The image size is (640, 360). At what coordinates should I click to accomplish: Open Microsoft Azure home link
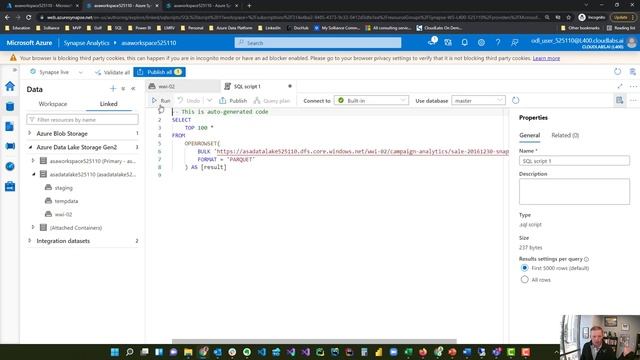(x=29, y=42)
